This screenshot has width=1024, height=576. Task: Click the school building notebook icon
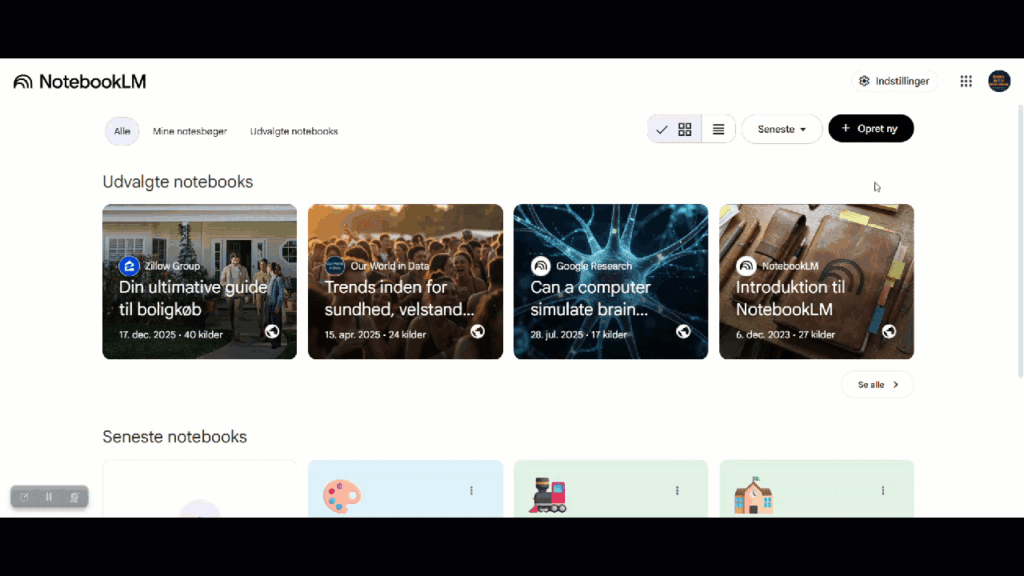tap(753, 495)
